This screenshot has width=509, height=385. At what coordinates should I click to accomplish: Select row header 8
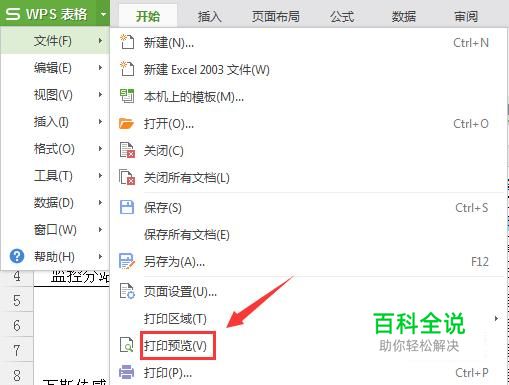coord(17,375)
